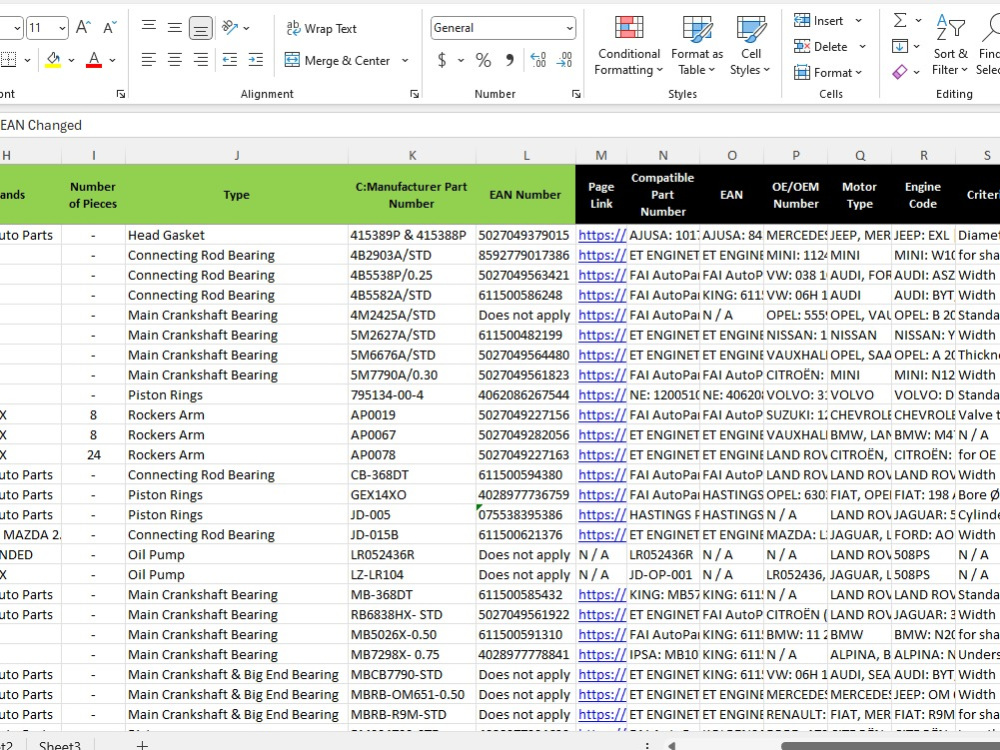Center text horizontally in the cell

pos(175,60)
